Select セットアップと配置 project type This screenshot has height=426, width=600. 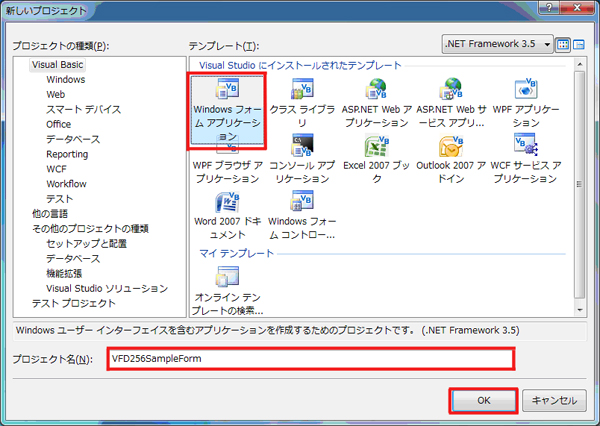pos(86,244)
